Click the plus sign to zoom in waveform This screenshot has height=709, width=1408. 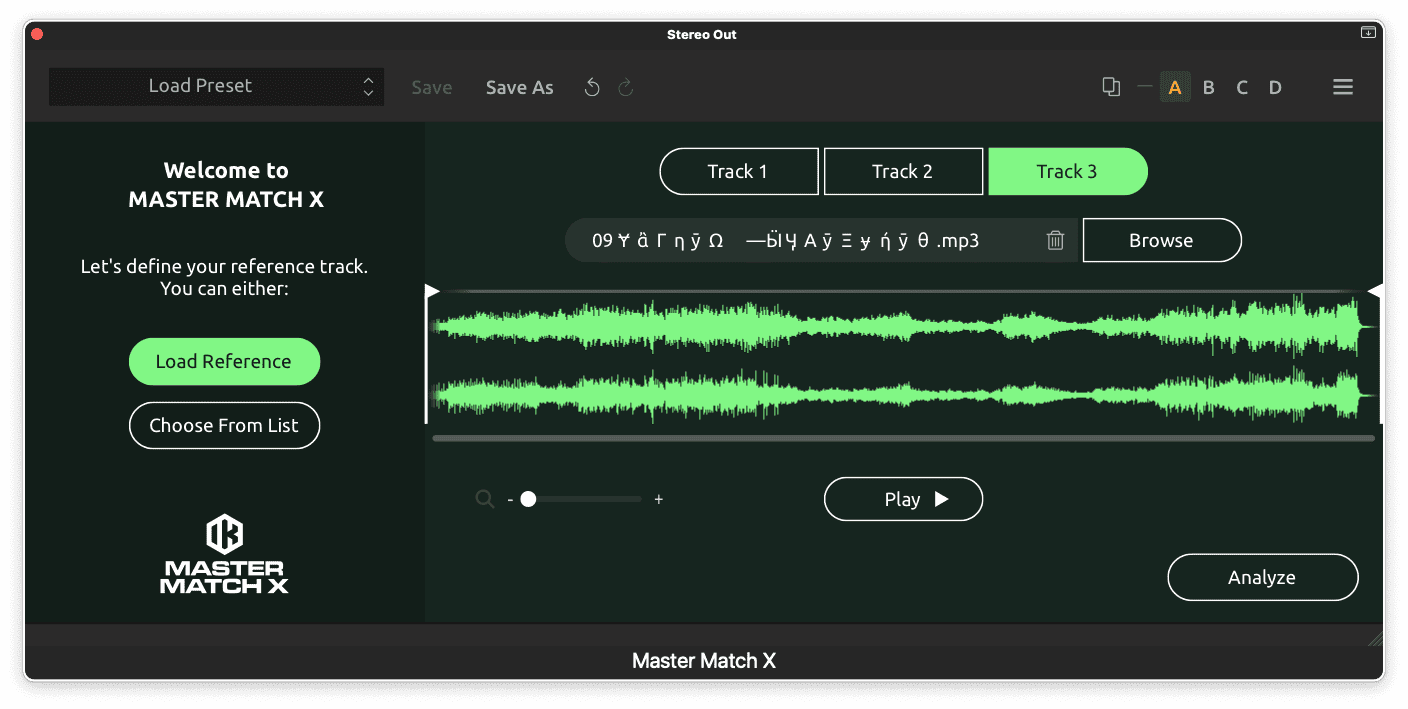(659, 498)
